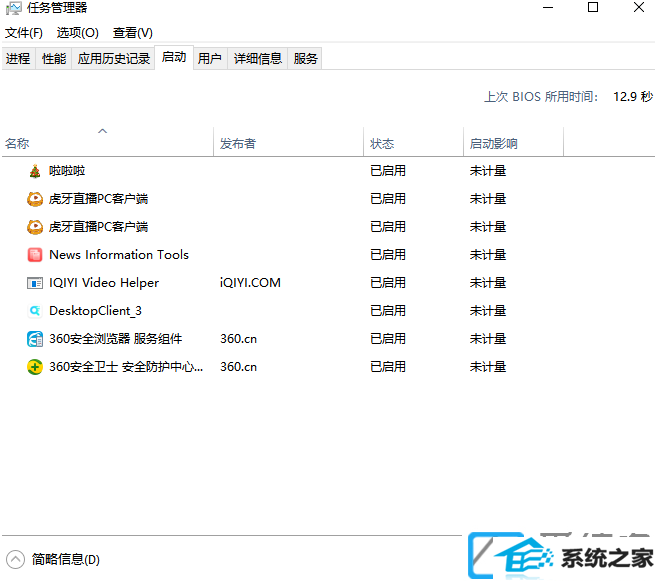The width and height of the screenshot is (662, 585).
Task: Sort by the 状态 column header
Action: tap(413, 144)
